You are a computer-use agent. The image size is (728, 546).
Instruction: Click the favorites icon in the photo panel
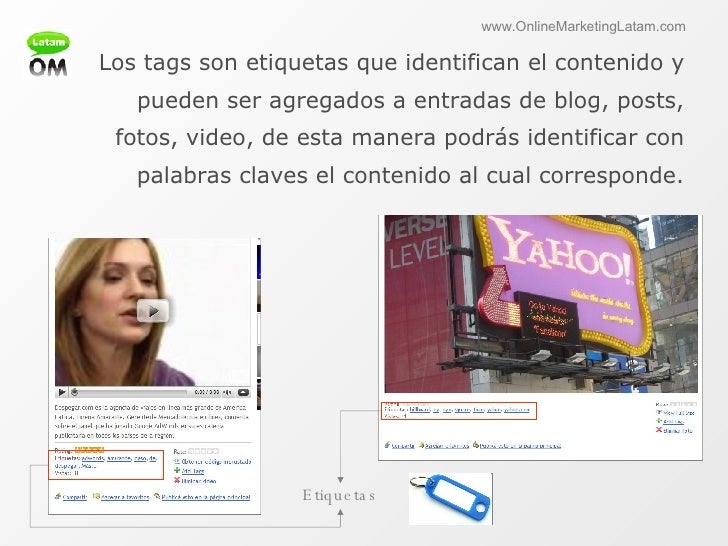point(422,445)
